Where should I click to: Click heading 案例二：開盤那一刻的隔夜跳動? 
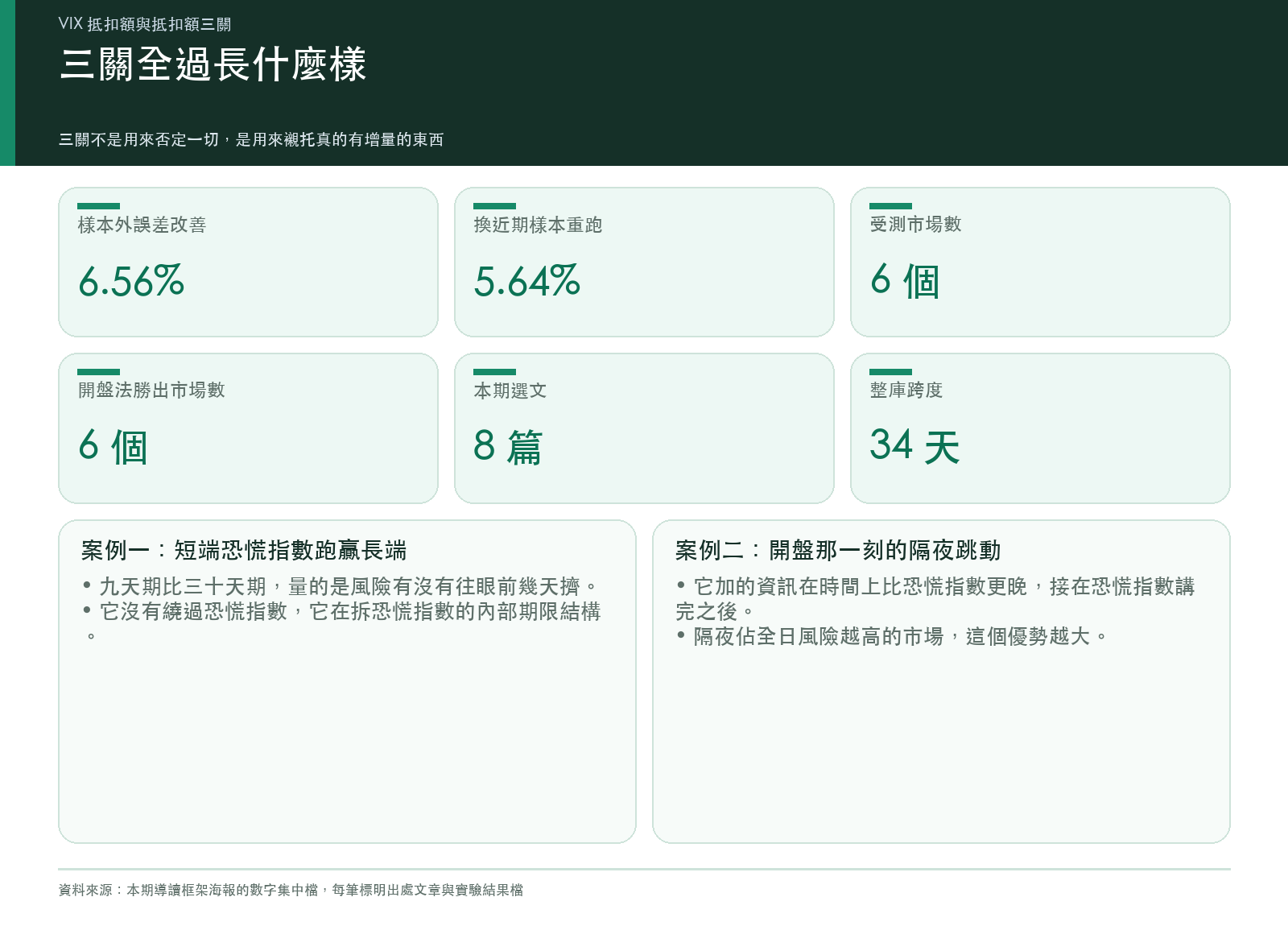click(x=838, y=551)
